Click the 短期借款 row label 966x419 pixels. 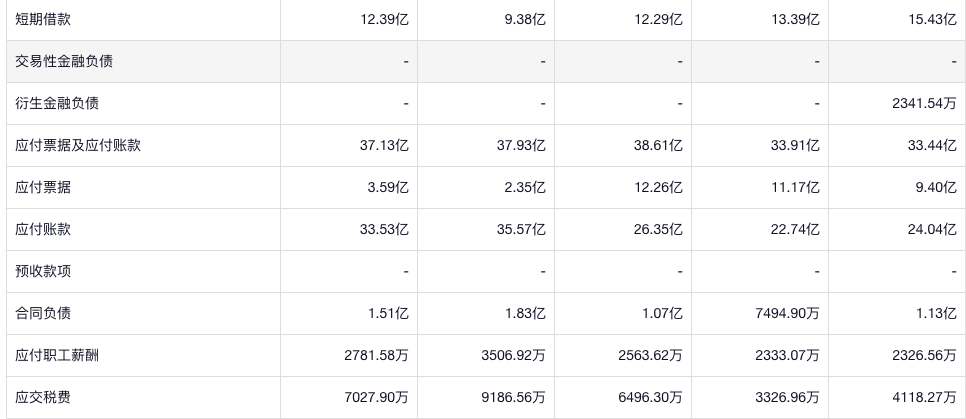[x=43, y=19]
